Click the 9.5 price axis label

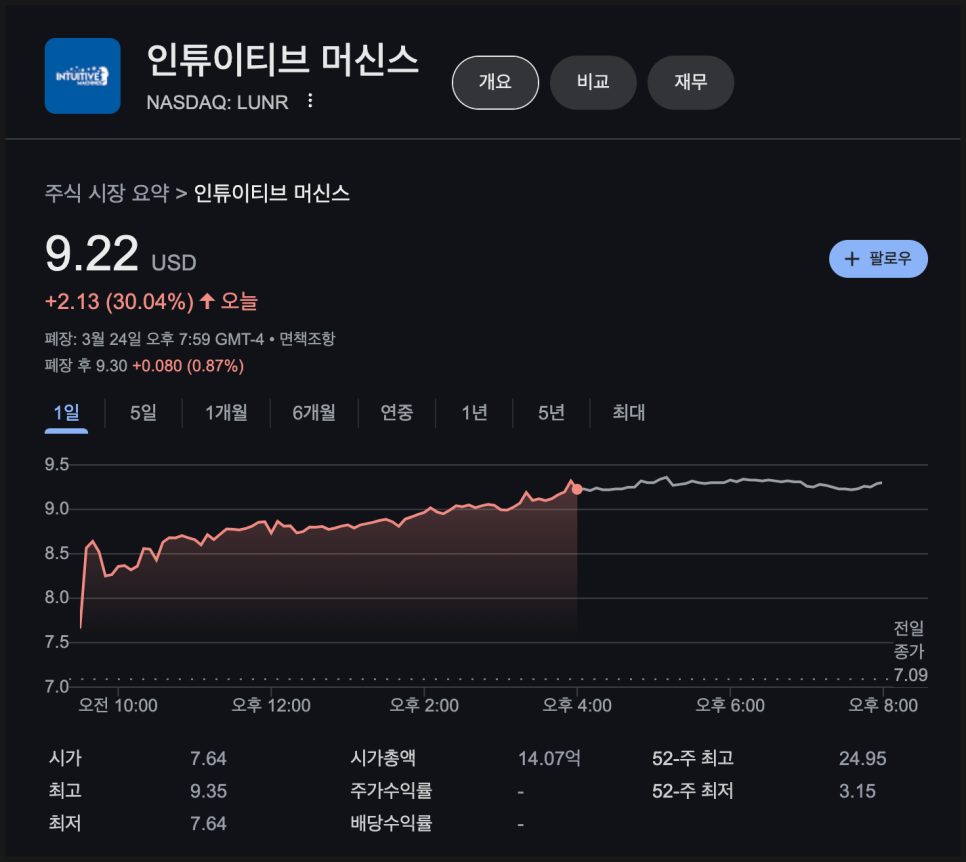point(57,465)
